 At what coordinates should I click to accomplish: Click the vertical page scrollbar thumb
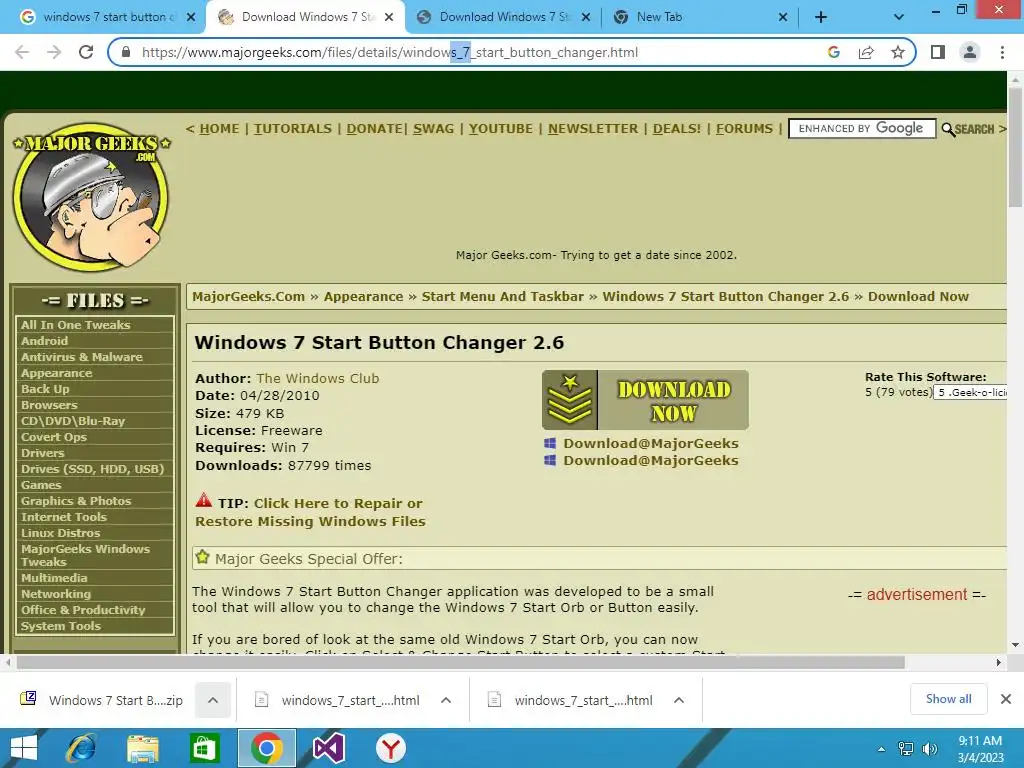point(1015,147)
